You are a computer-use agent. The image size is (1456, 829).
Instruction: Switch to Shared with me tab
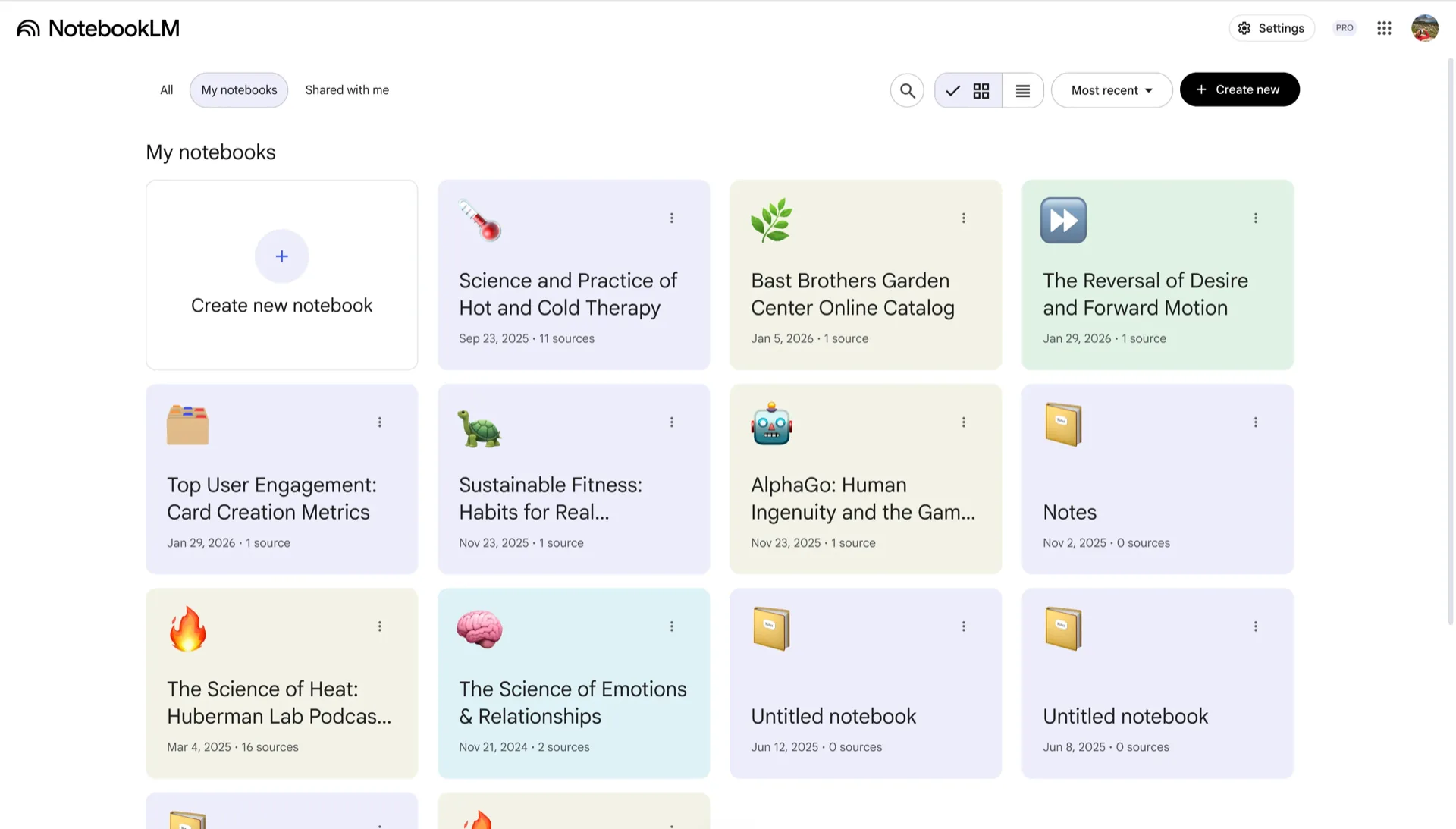(x=347, y=90)
